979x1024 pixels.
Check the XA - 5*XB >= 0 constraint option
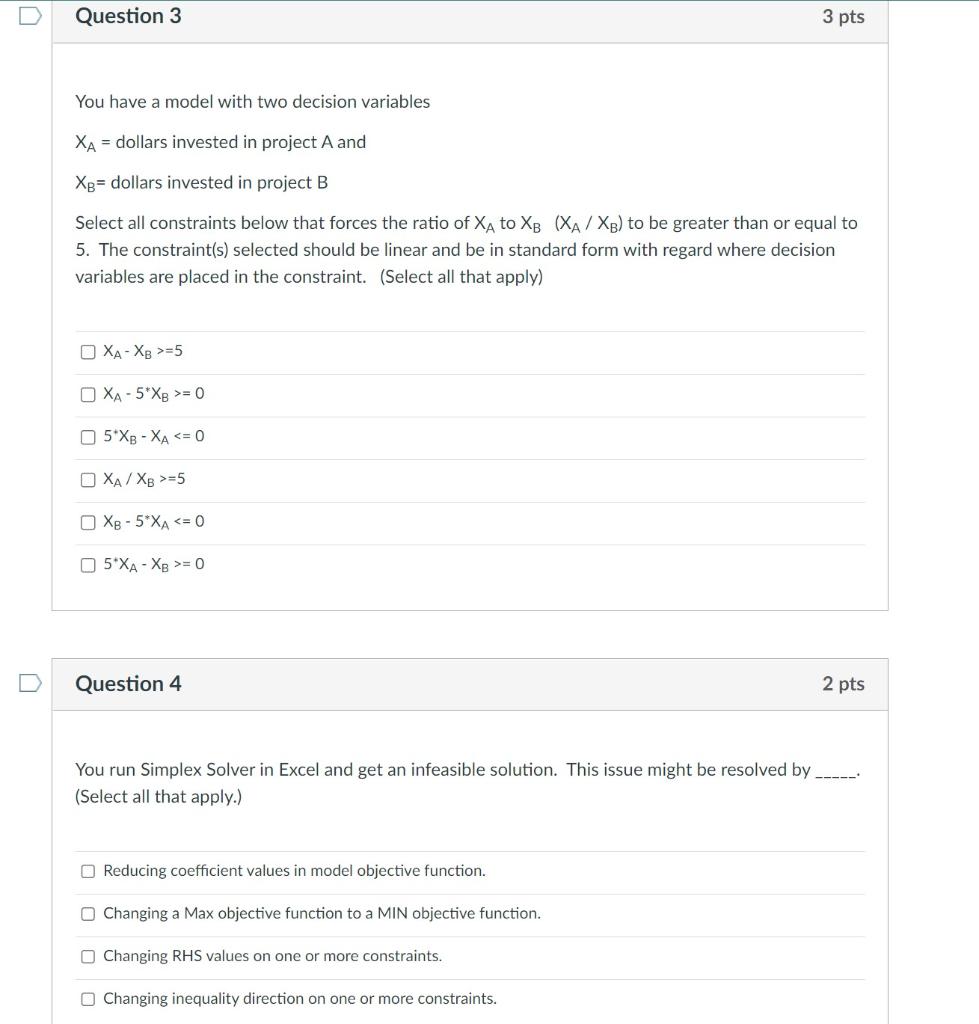tap(88, 393)
